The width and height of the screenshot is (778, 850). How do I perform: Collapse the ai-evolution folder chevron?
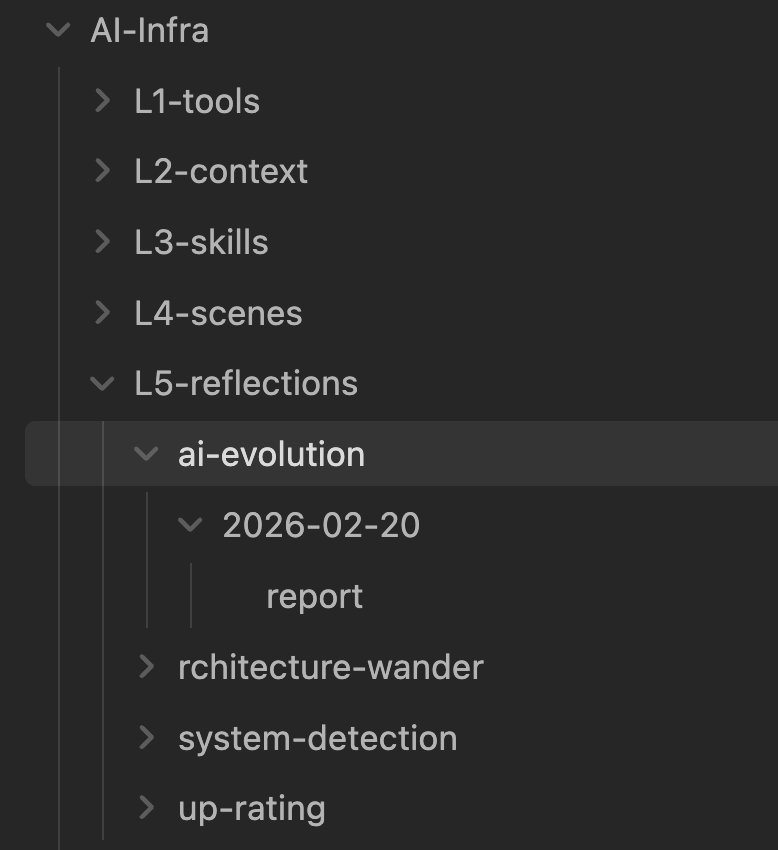[x=146, y=454]
